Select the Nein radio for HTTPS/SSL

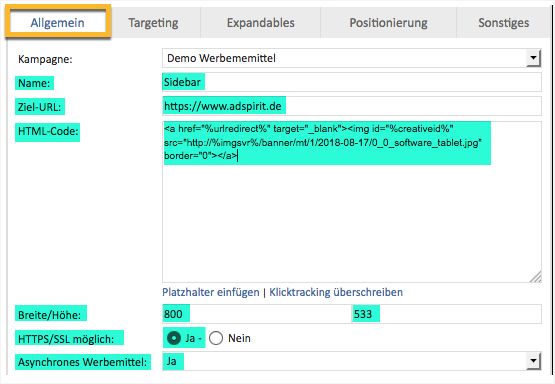point(216,338)
